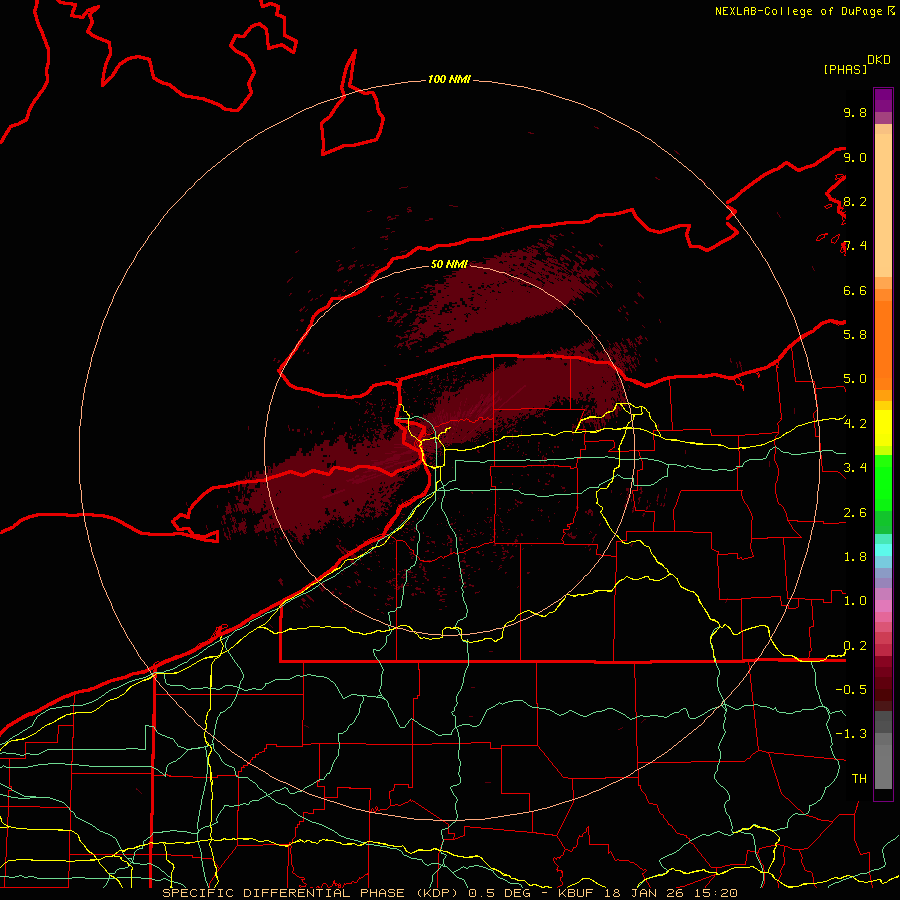Click the NEXLAB-College of DuPage title text
The image size is (900, 900).
click(798, 11)
